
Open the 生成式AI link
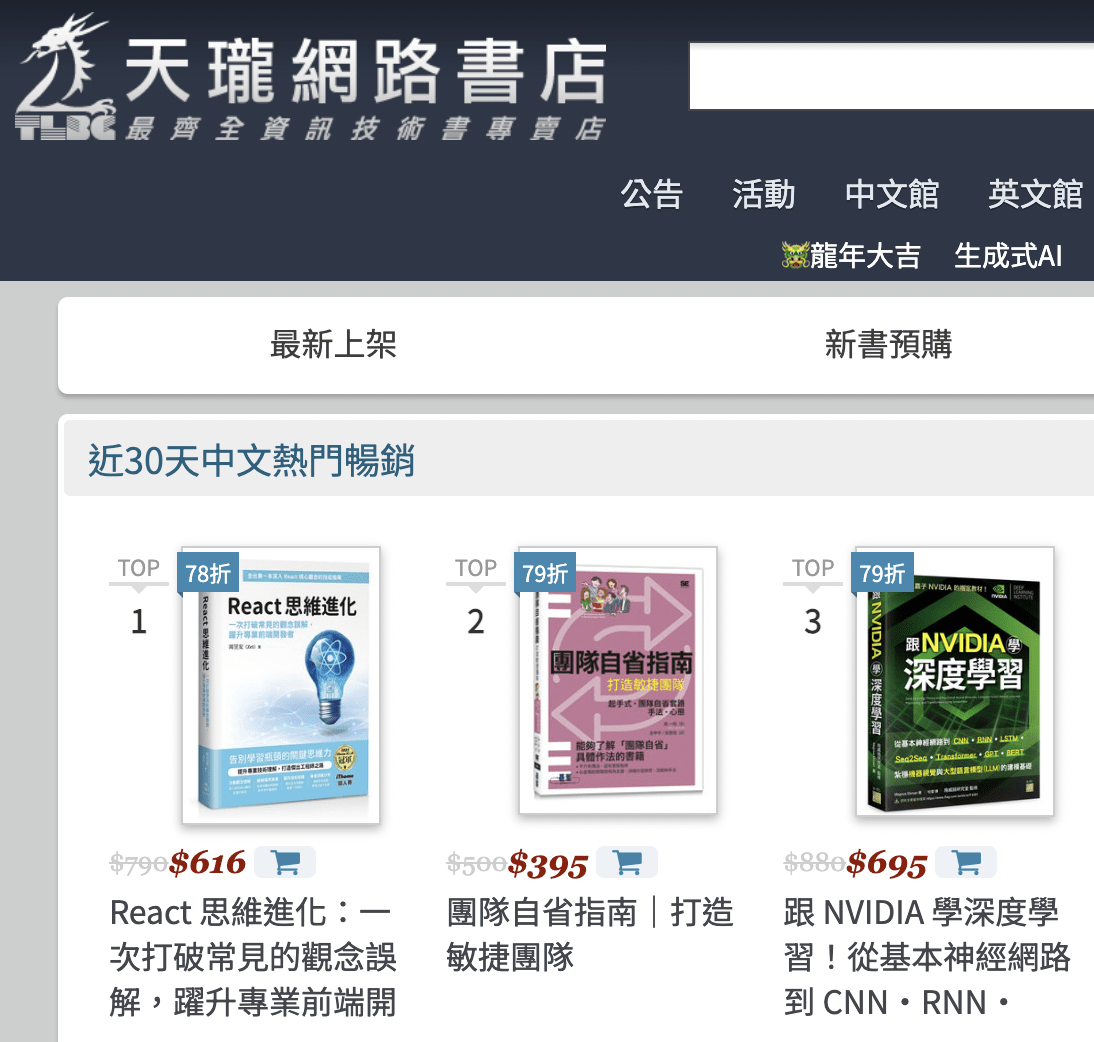point(1008,255)
